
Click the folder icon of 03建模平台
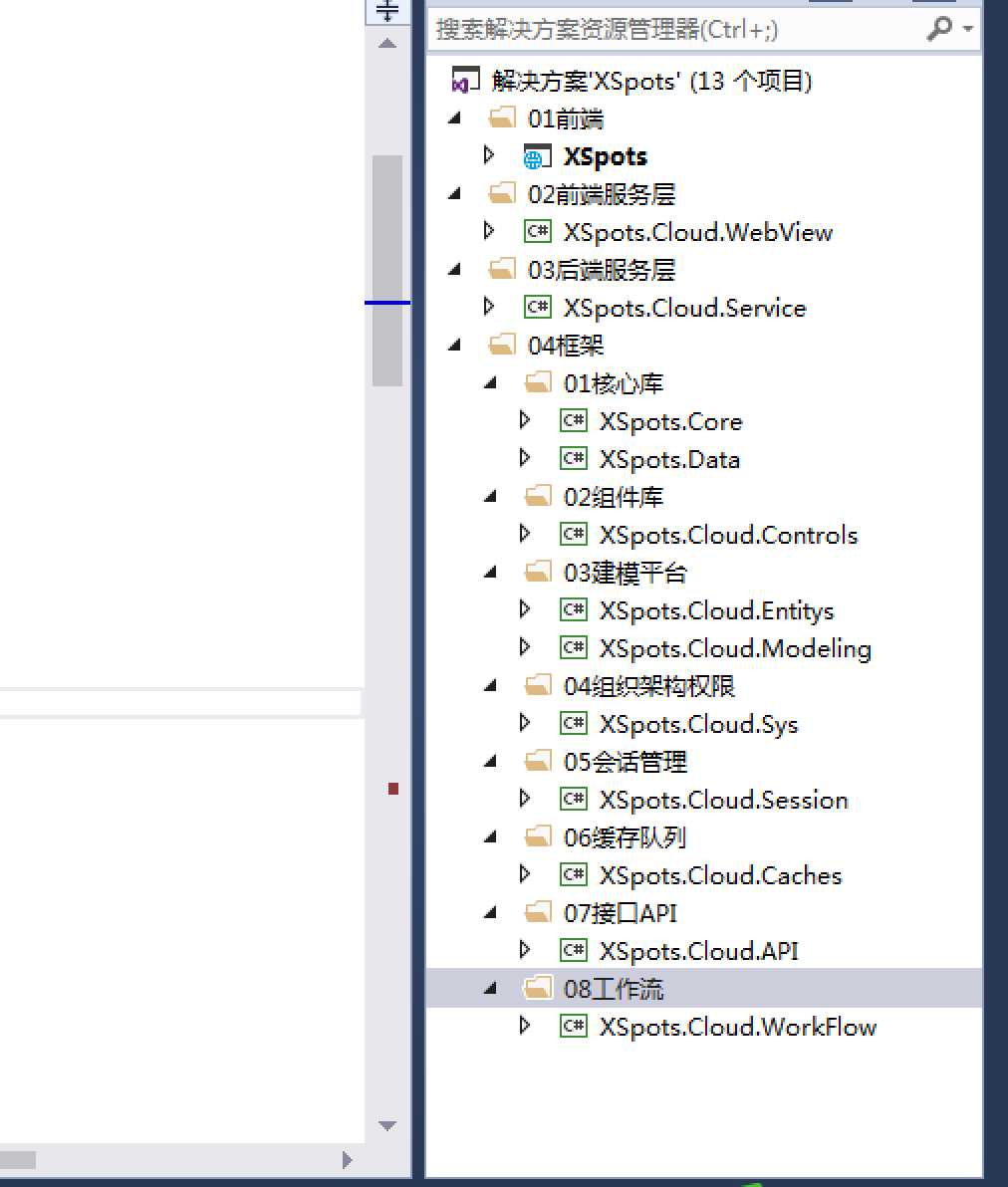[538, 573]
